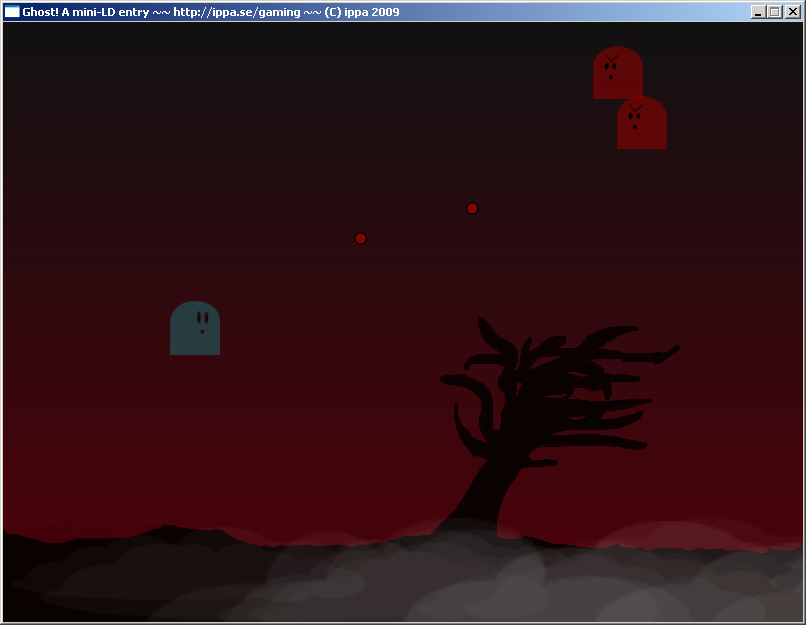This screenshot has width=806, height=625.
Task: Click the Ghost! mini-LD entry title text
Action: pyautogui.click(x=211, y=12)
